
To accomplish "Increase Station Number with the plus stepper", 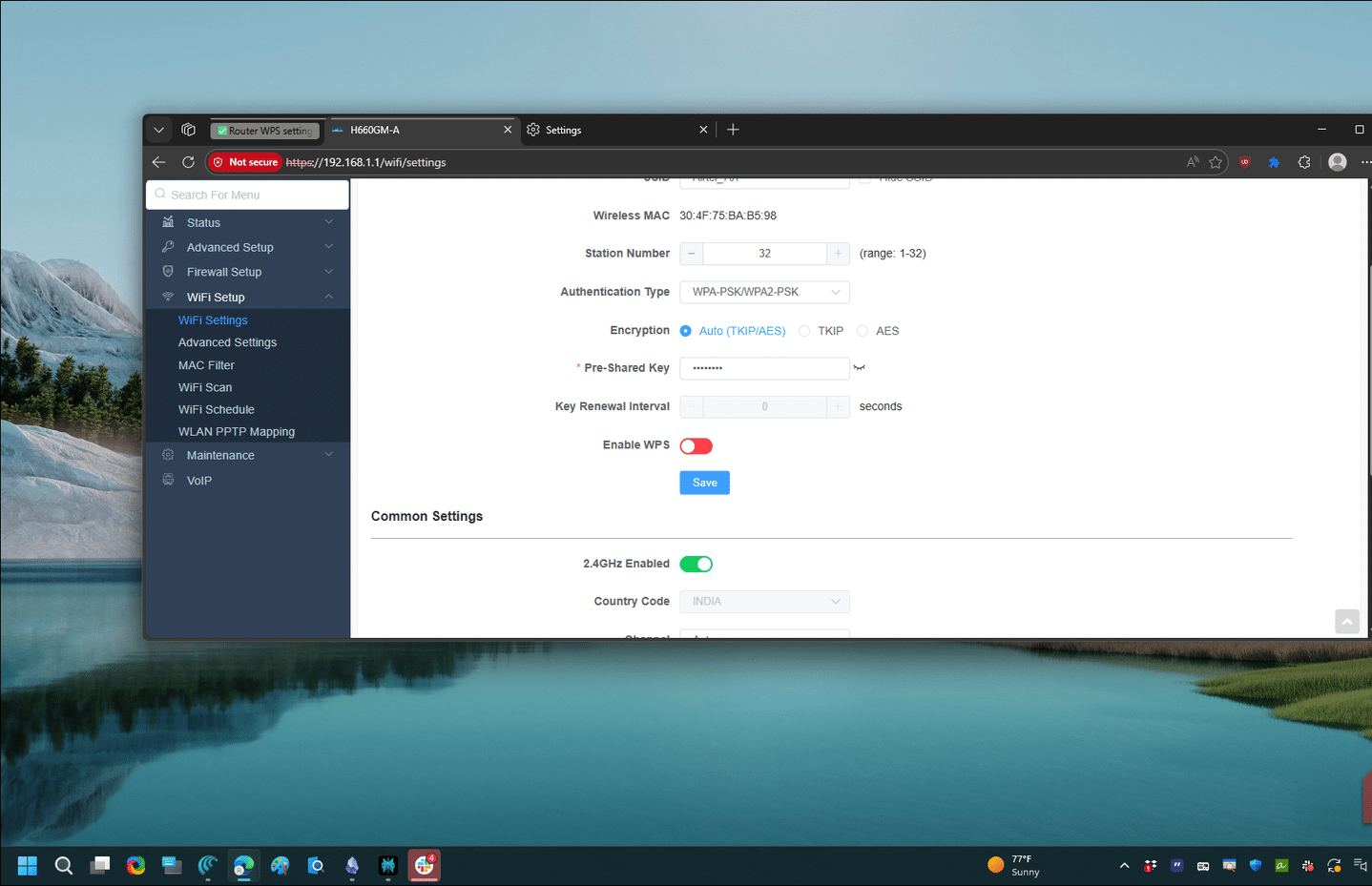I will (838, 254).
